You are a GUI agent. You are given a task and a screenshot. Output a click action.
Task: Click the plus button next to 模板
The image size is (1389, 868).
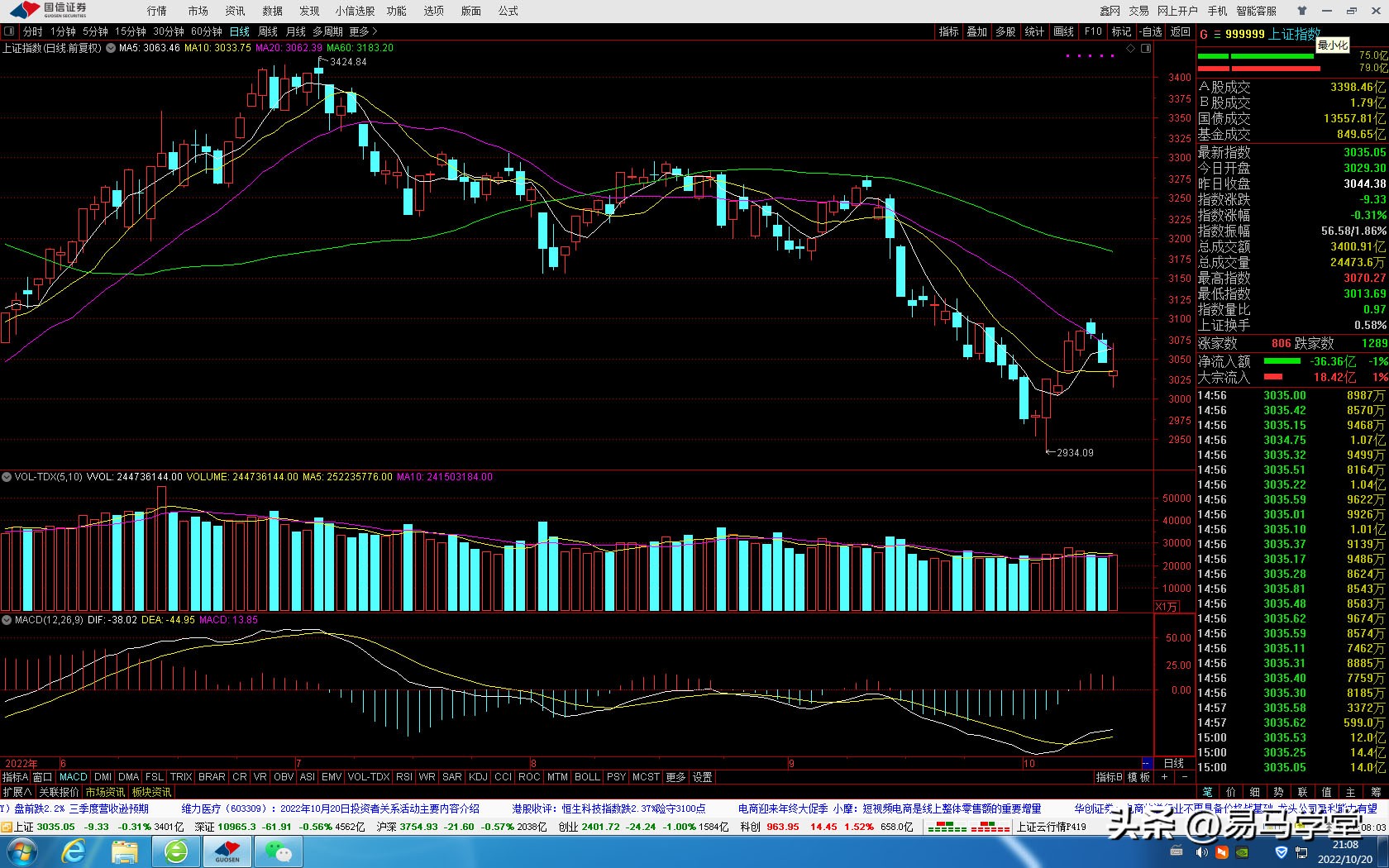pyautogui.click(x=1165, y=777)
